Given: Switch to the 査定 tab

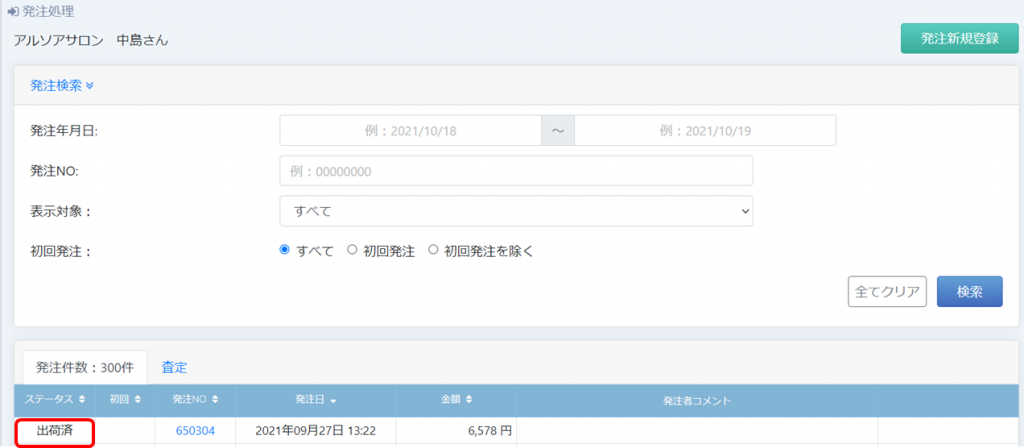Looking at the screenshot, I should pos(174,367).
